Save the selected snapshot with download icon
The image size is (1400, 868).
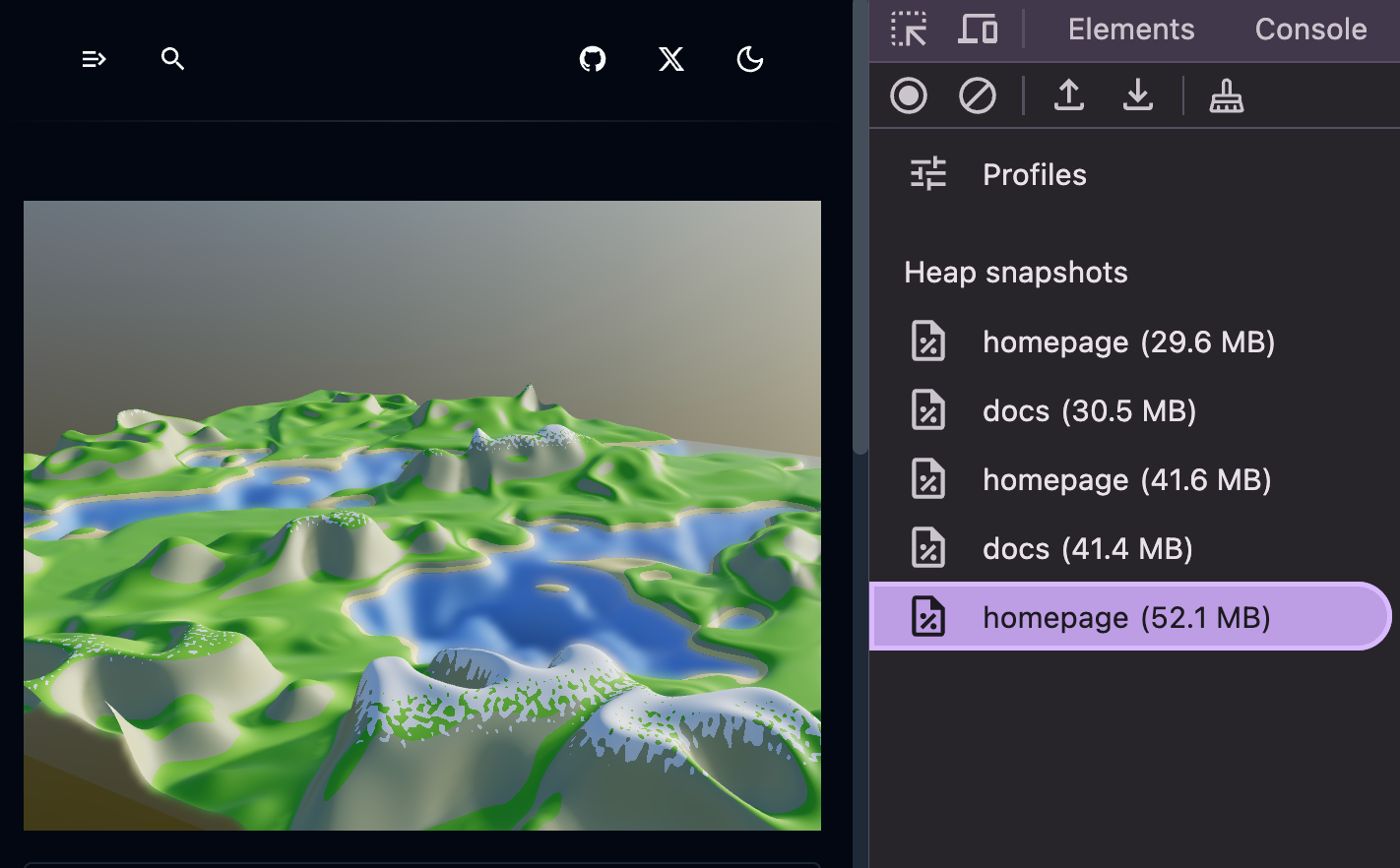coord(1138,95)
